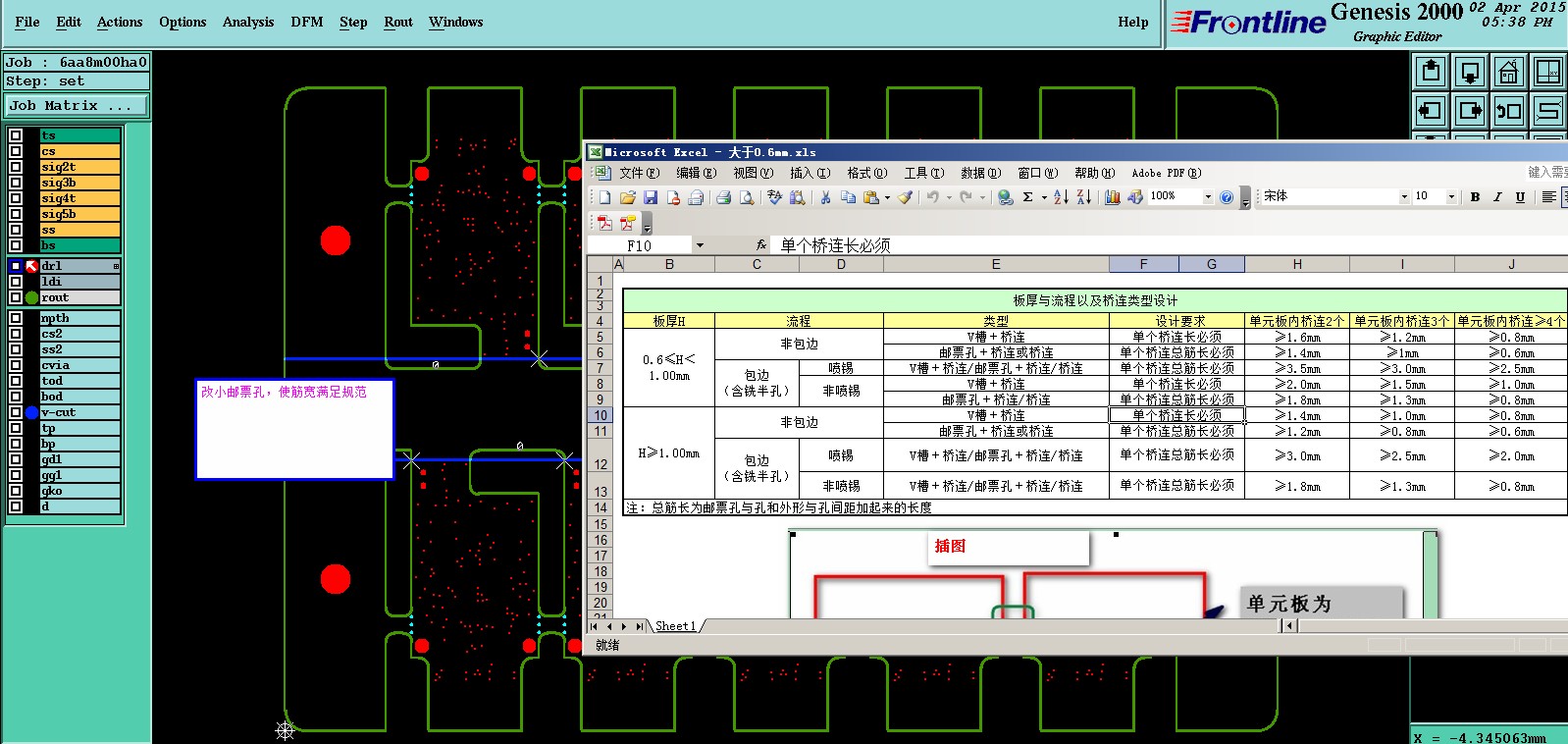Click column H header in Excel
Image resolution: width=1568 pixels, height=744 pixels.
1297,264
